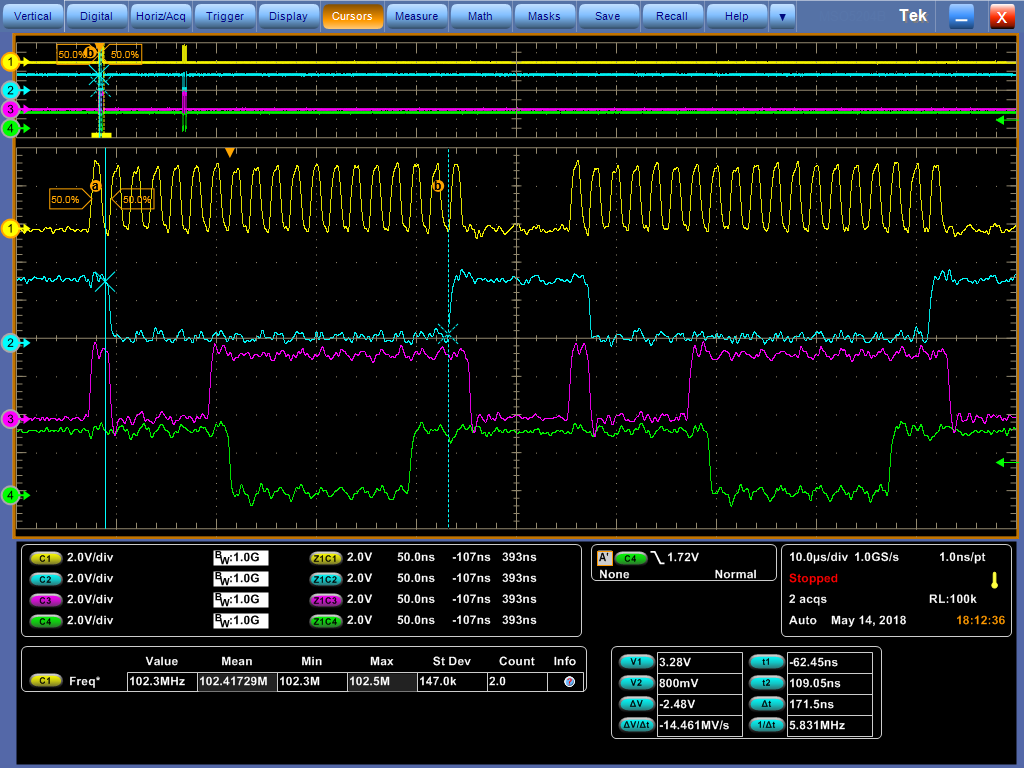This screenshot has height=768, width=1024.
Task: Toggle channel 2 waveform marker on the graticule
Action: [x=10, y=342]
